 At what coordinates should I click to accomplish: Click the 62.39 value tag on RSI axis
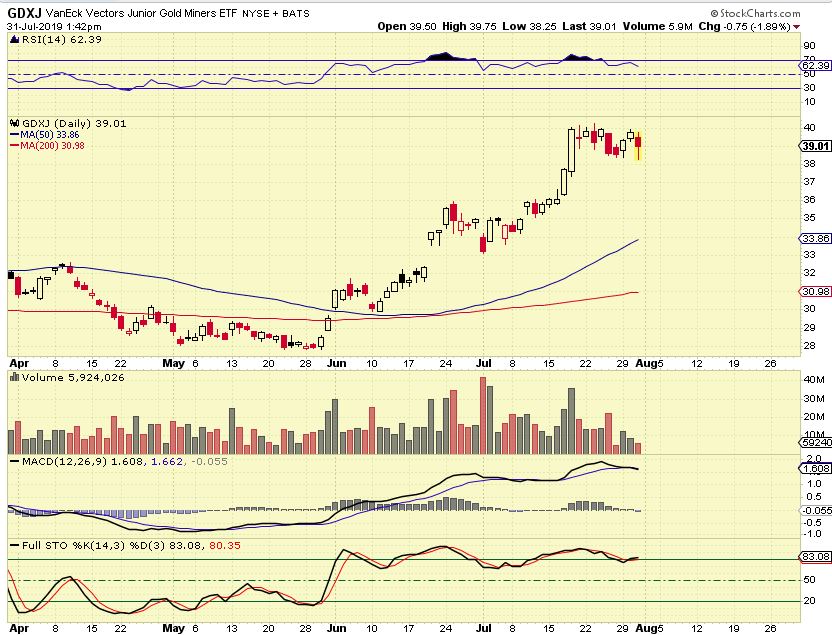click(x=816, y=65)
